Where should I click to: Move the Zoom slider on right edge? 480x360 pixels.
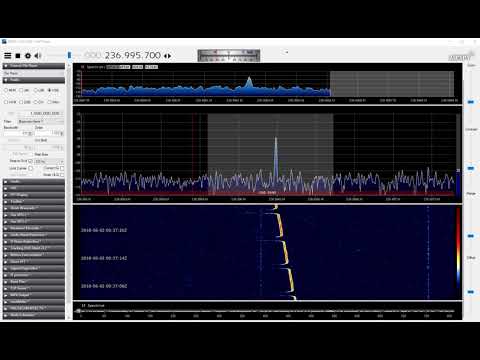click(471, 102)
